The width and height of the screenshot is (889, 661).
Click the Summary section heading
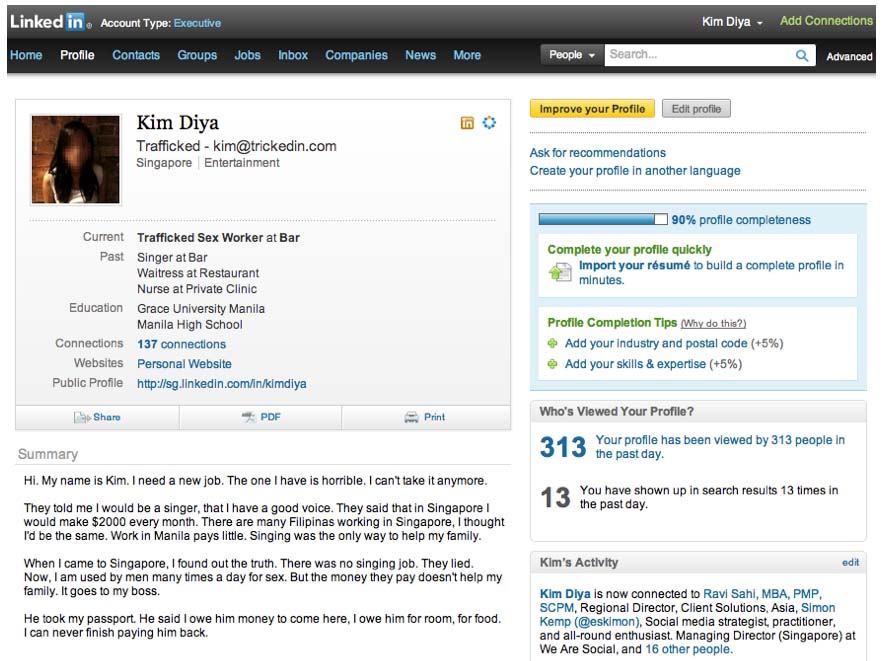48,454
